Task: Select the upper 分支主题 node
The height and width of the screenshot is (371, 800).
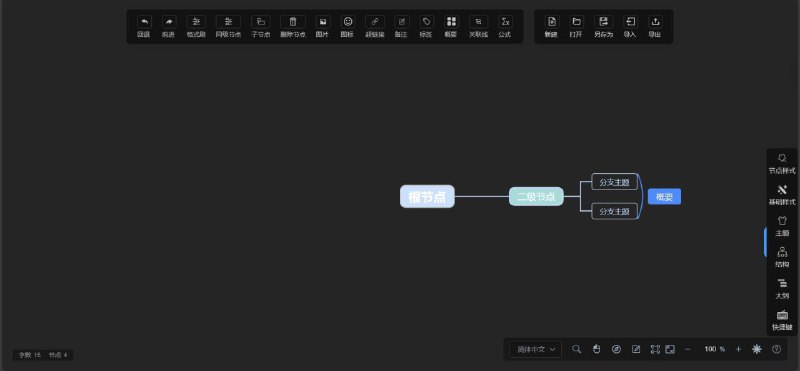Action: [614, 182]
